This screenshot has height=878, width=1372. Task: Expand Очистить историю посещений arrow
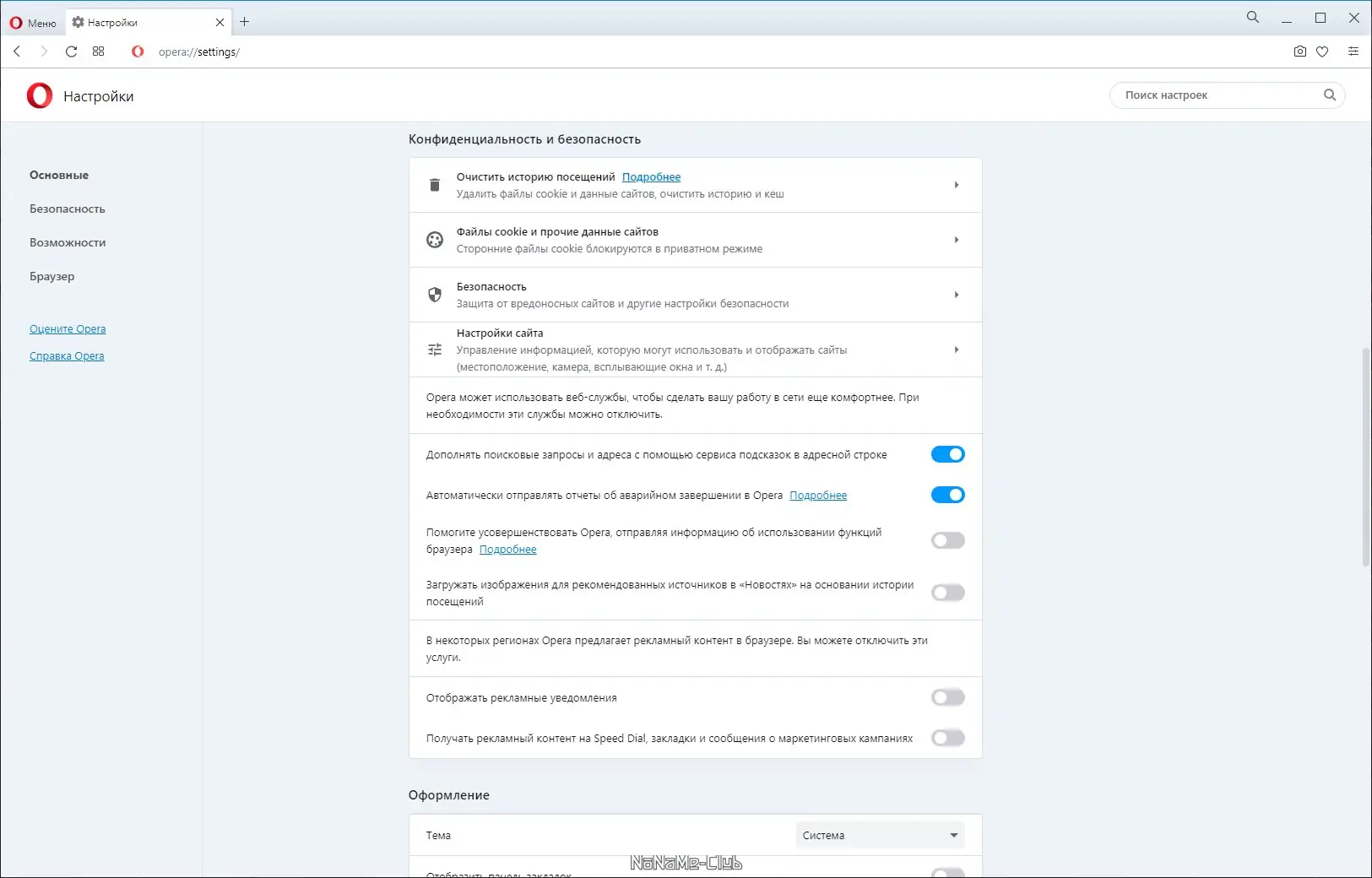tap(956, 185)
